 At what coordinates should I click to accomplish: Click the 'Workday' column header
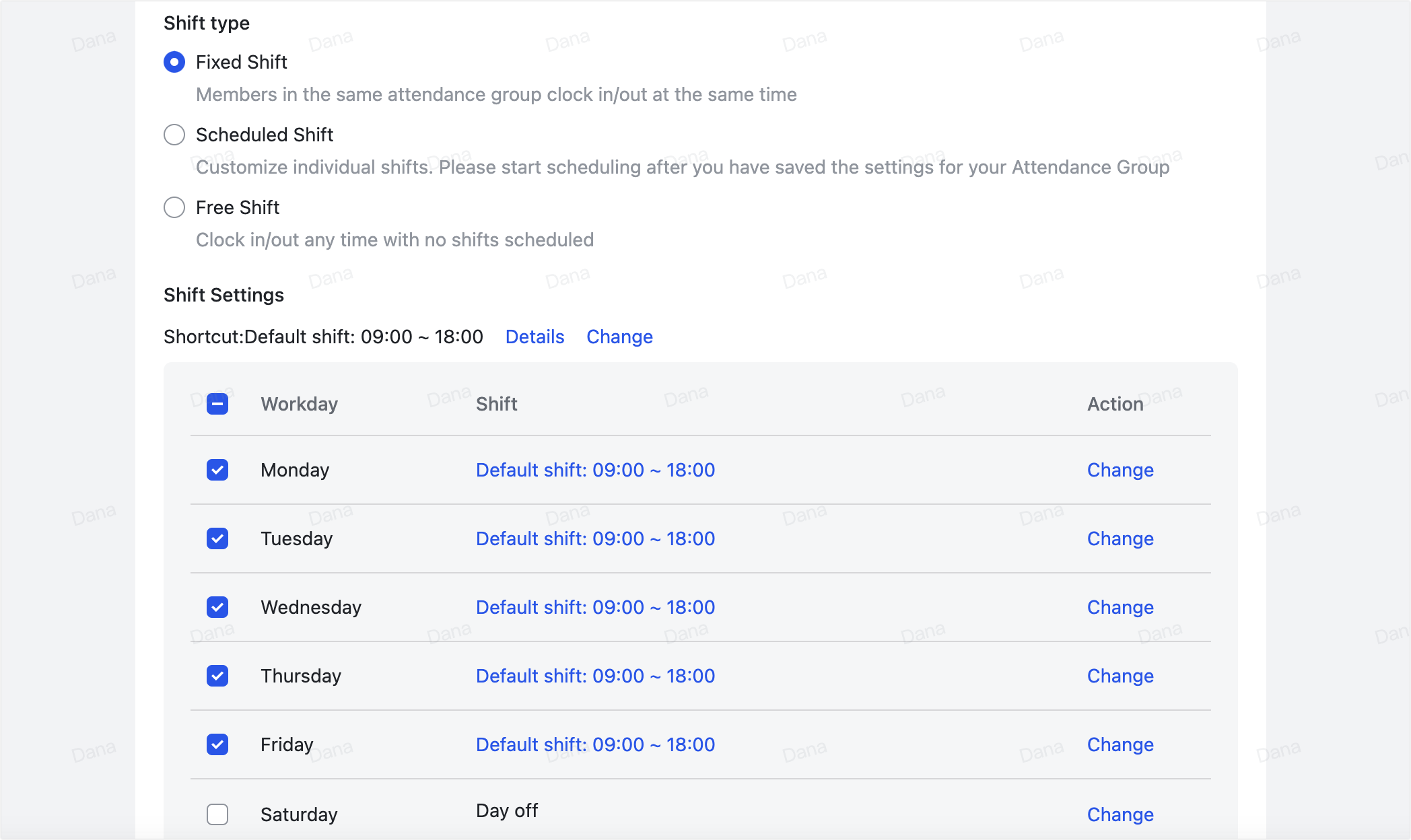point(299,404)
